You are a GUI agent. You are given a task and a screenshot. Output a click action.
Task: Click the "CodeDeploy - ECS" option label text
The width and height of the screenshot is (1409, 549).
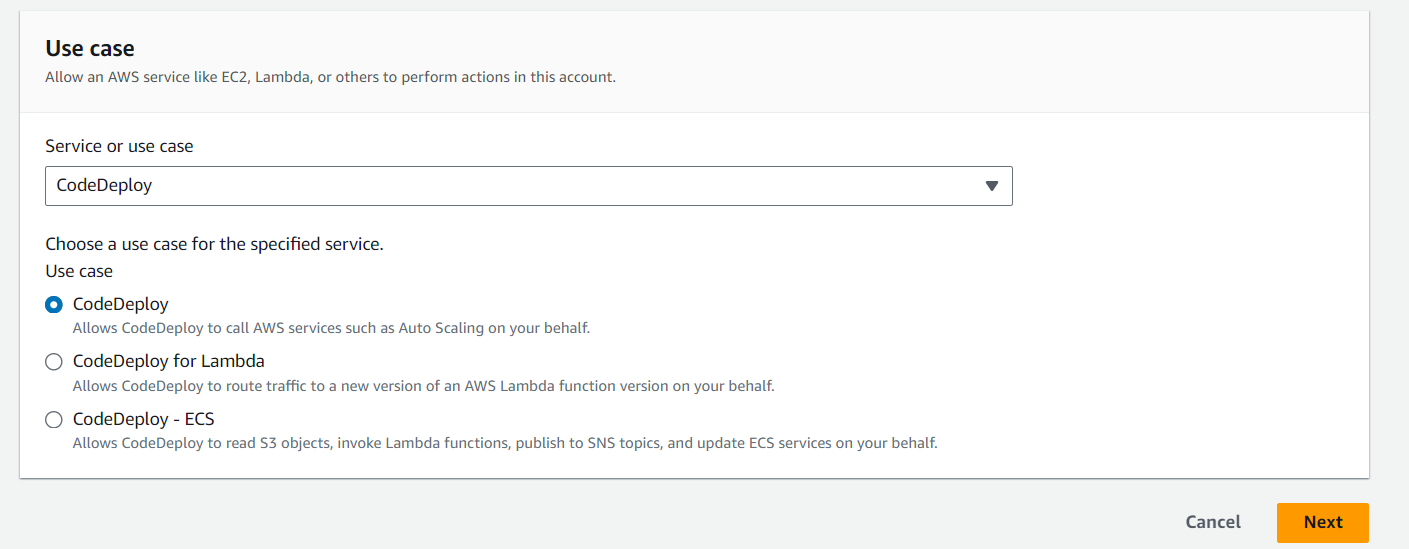[x=143, y=419]
